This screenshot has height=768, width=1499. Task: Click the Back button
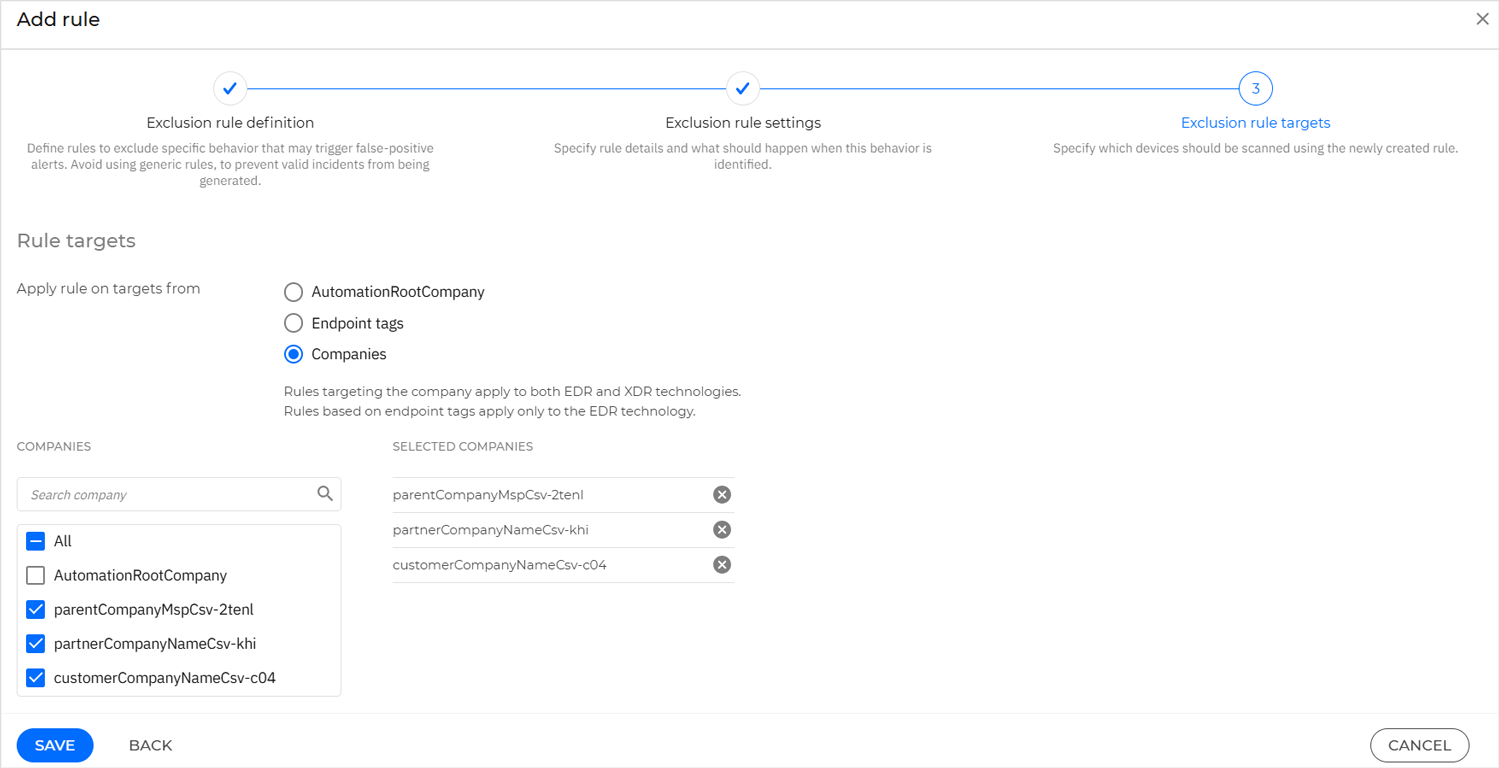click(x=150, y=745)
